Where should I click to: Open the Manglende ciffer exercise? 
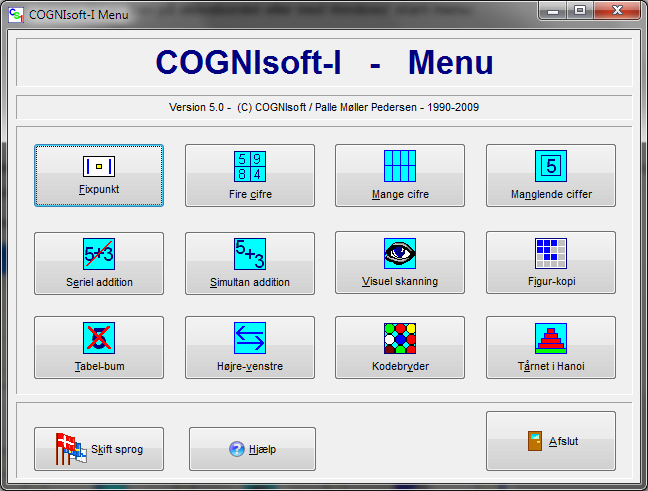[x=551, y=175]
